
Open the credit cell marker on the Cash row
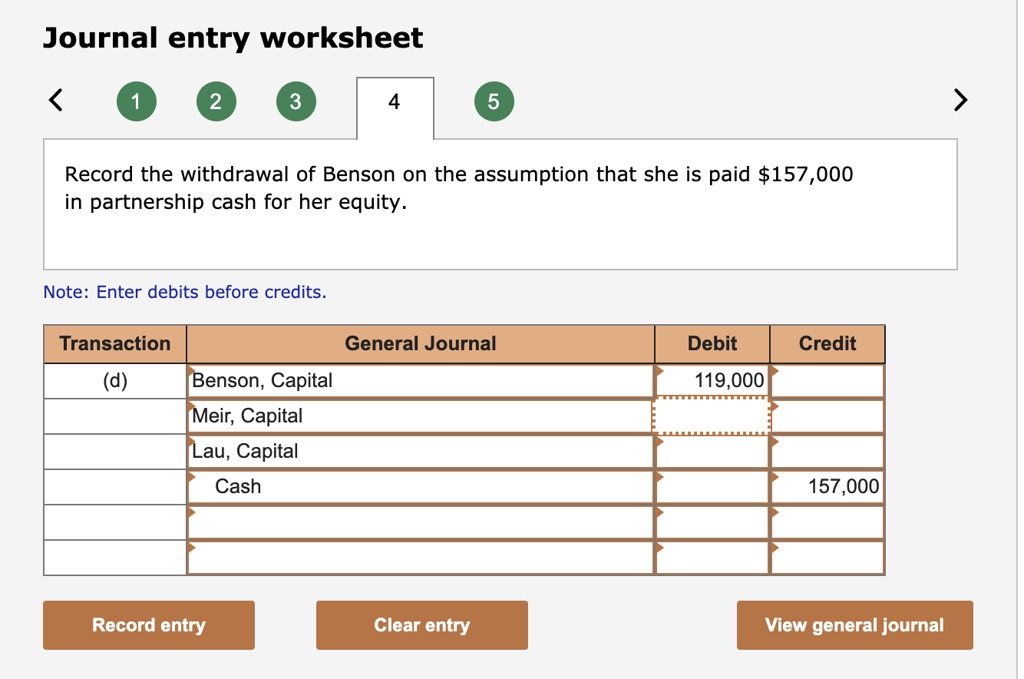point(771,480)
